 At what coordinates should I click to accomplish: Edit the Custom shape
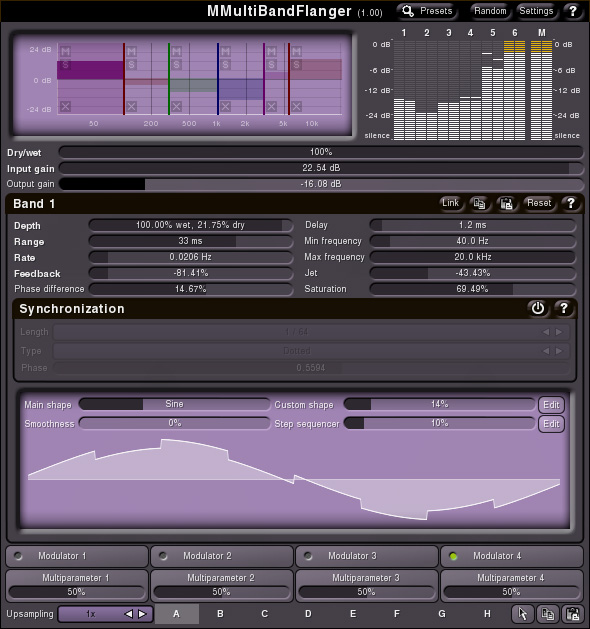point(551,405)
